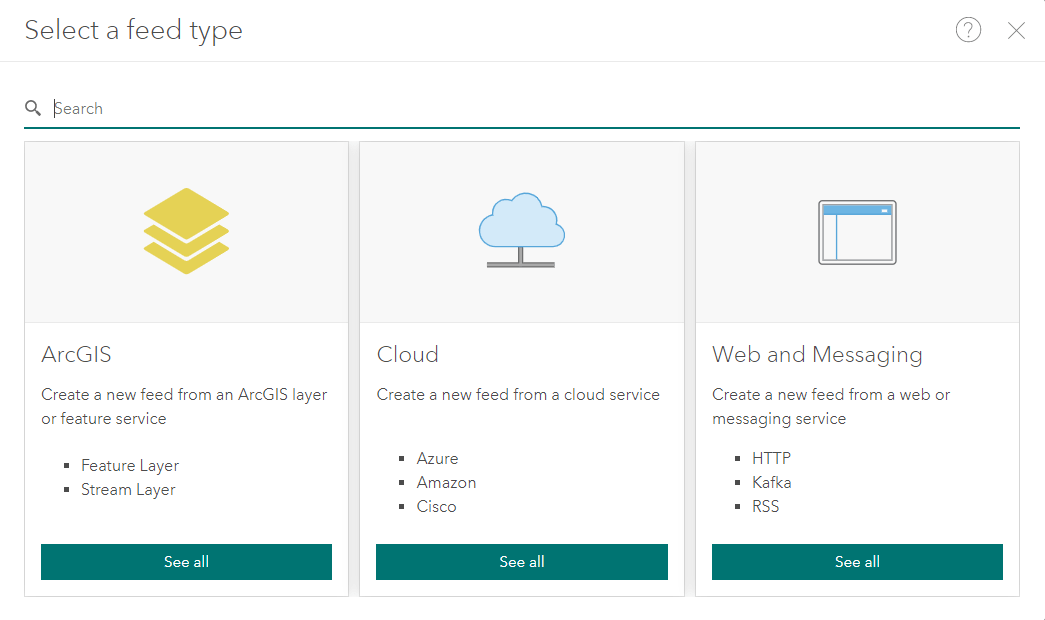Click See all under Cloud
1045x620 pixels.
522,562
